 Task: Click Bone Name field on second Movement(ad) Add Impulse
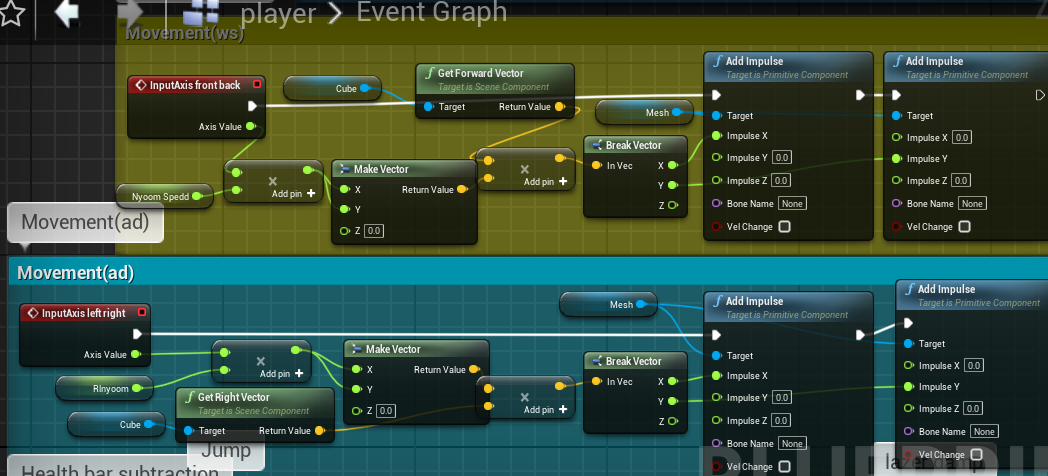click(x=984, y=431)
